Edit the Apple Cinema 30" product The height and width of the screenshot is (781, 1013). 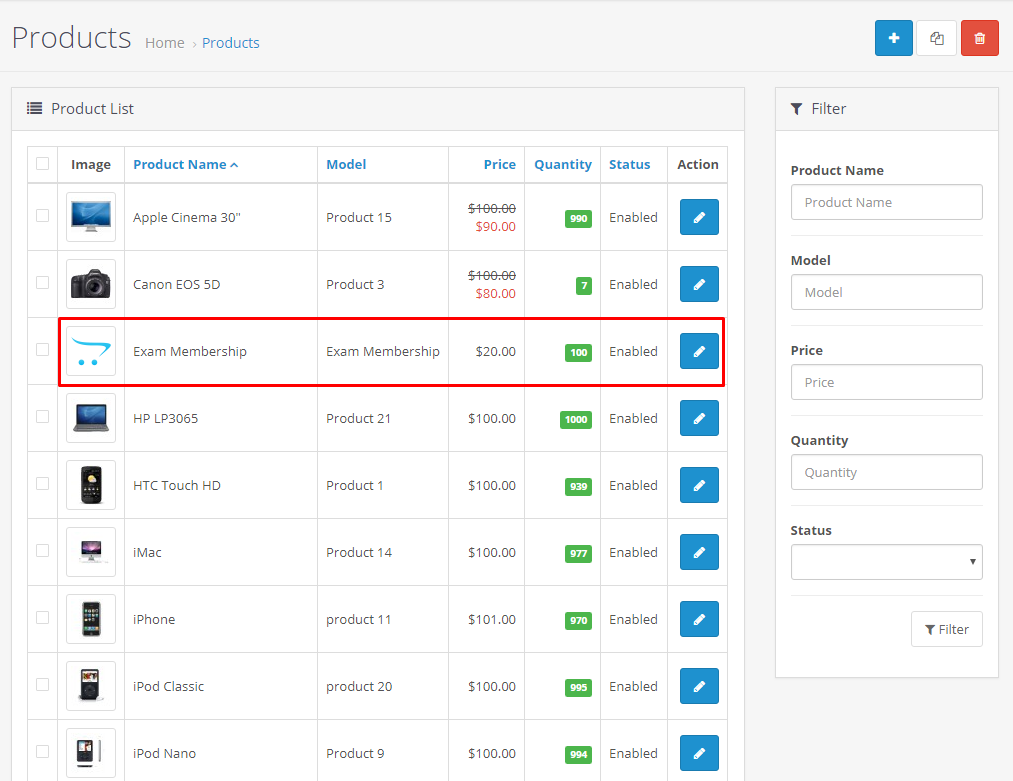click(x=699, y=217)
